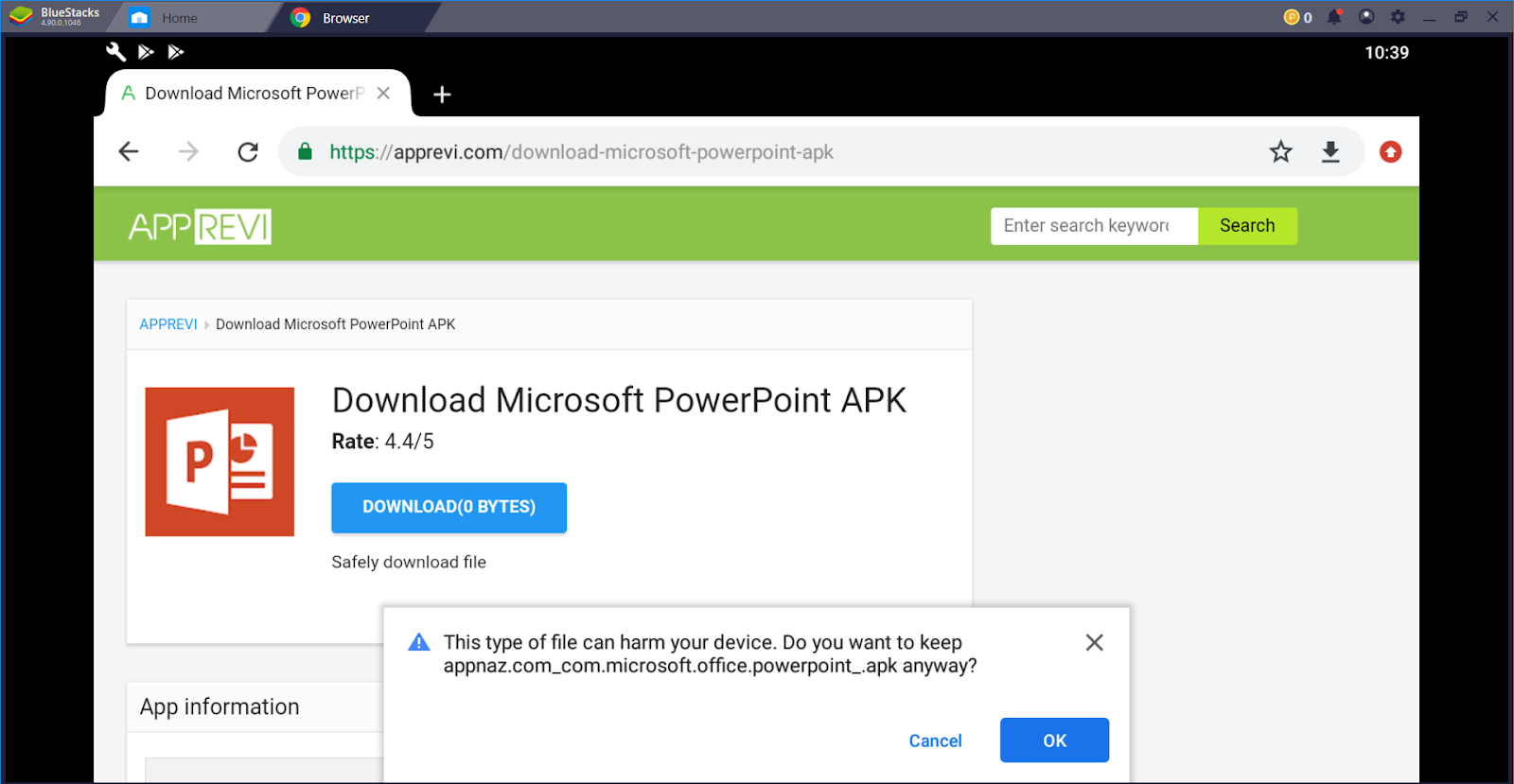Cancel the APK download warning
This screenshot has width=1514, height=784.
[x=935, y=740]
